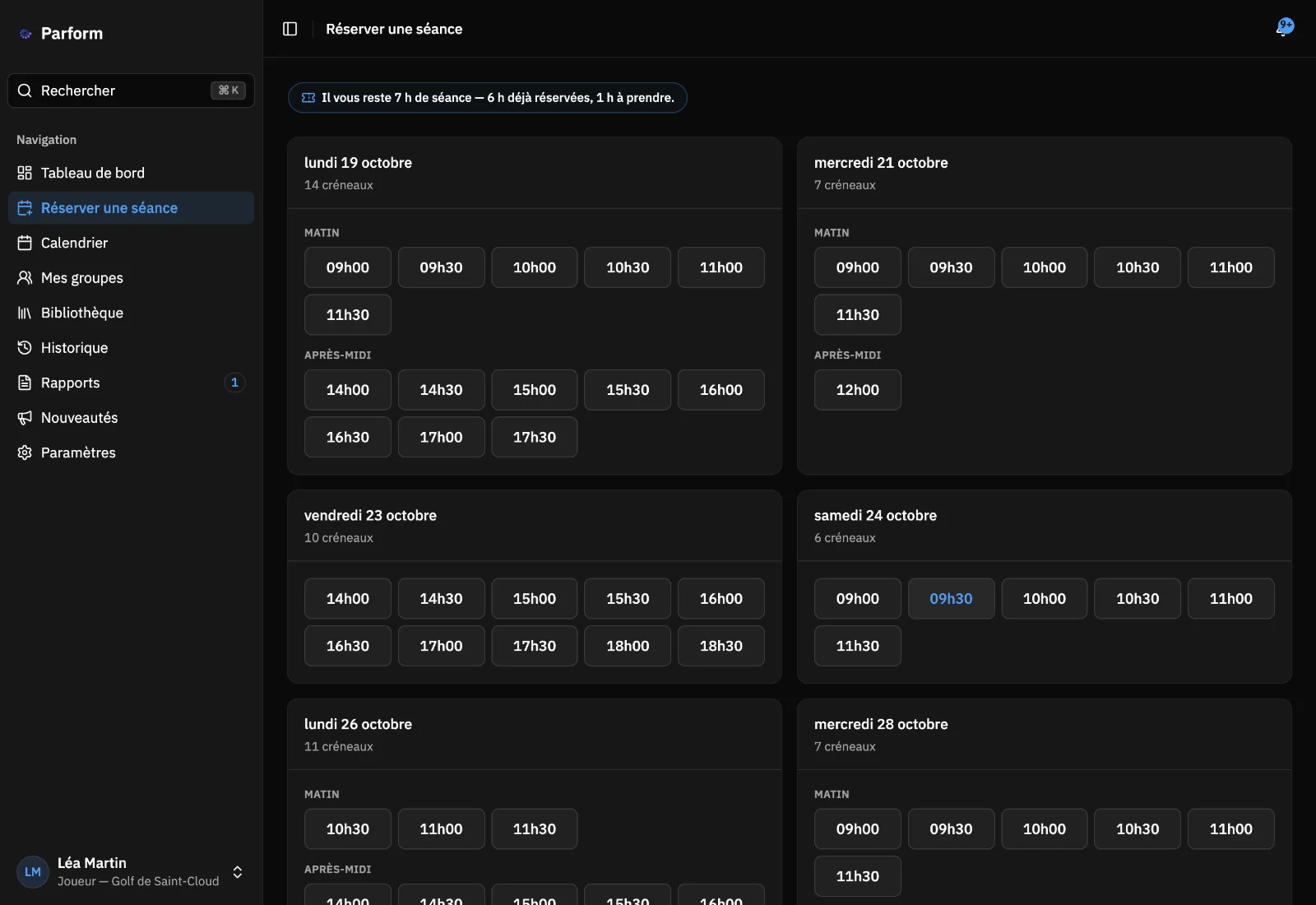This screenshot has height=905, width=1316.
Task: Select 17h30 on lundi 19 octobre
Action: pos(535,437)
